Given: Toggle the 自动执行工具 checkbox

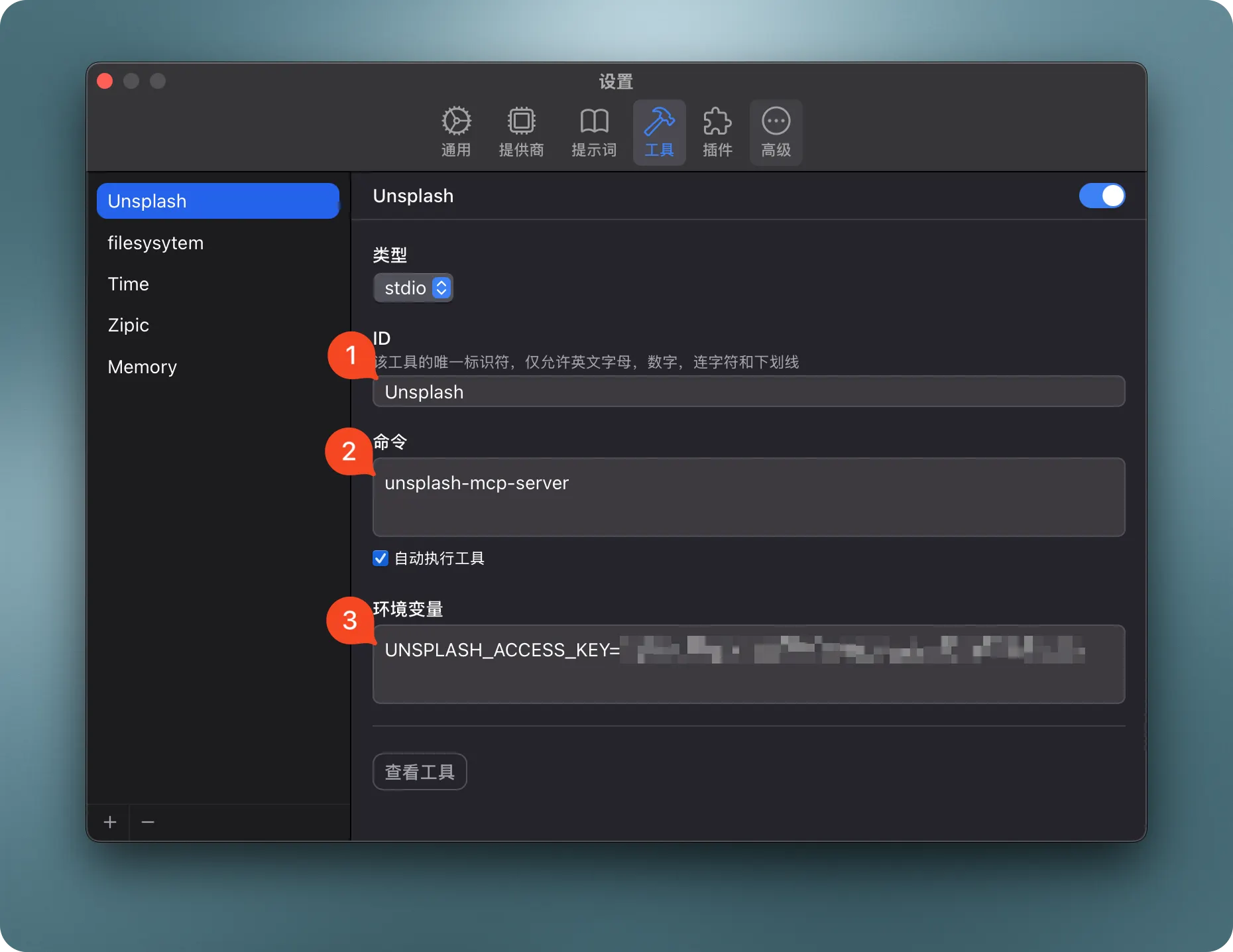Looking at the screenshot, I should [381, 558].
